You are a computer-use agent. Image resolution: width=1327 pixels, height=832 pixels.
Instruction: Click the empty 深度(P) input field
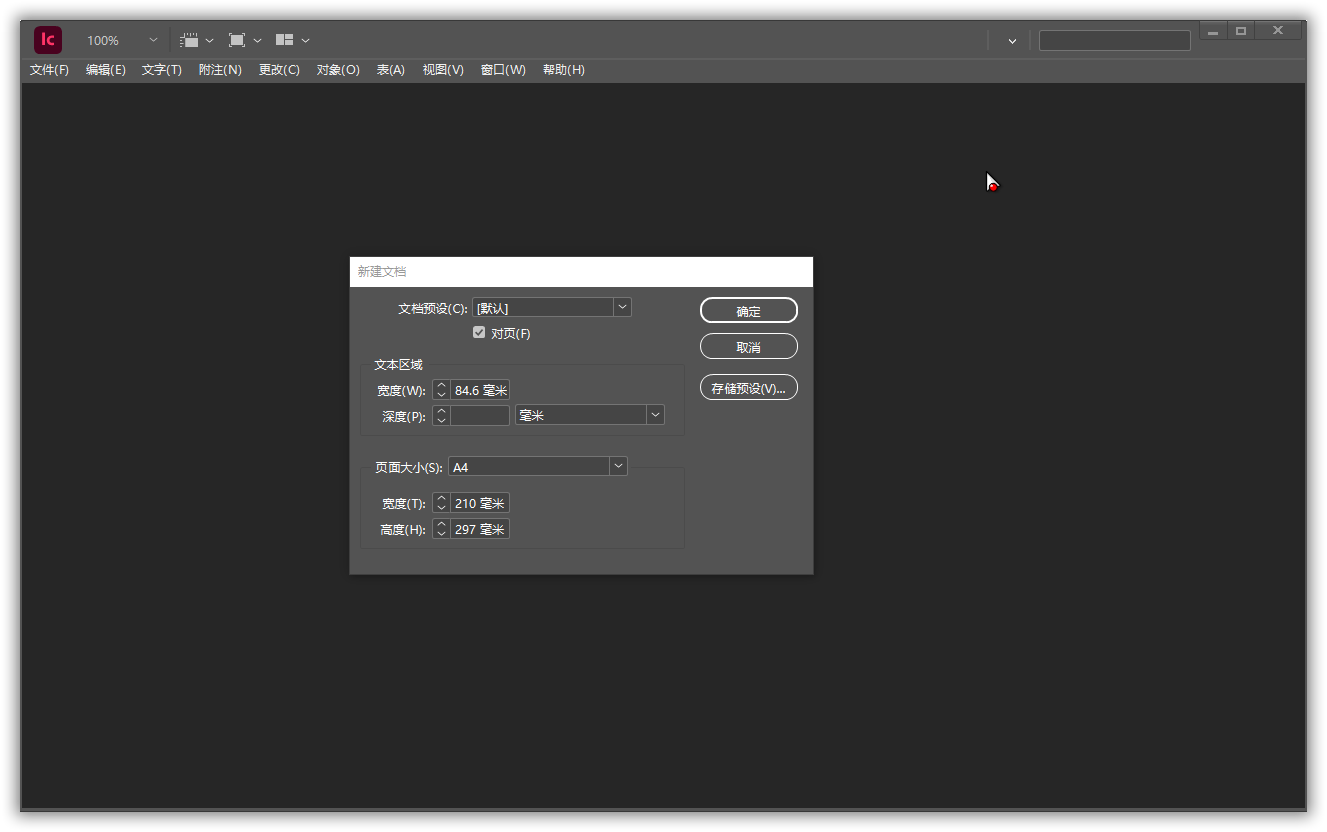click(480, 415)
